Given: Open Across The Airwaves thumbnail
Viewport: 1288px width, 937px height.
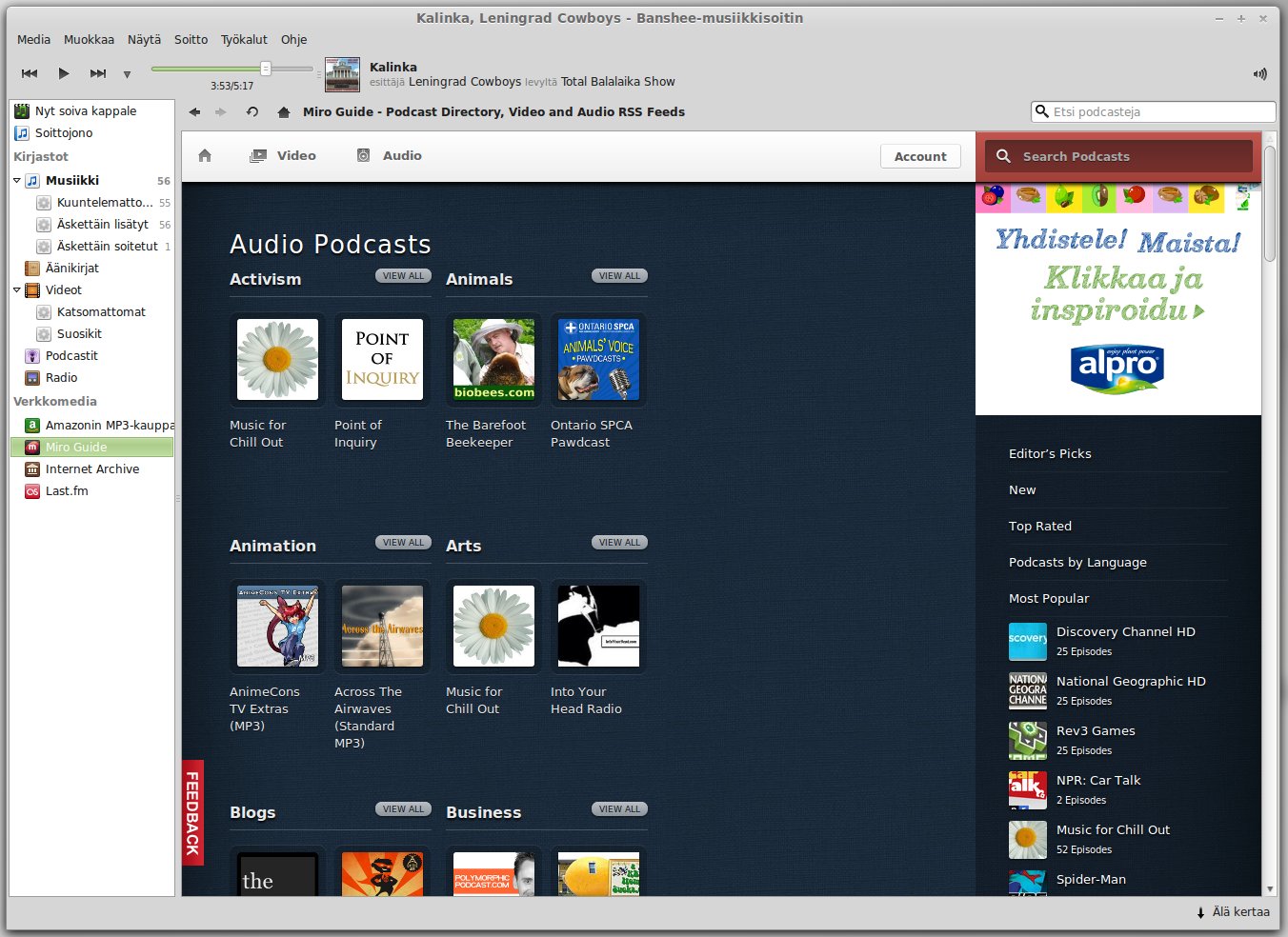Looking at the screenshot, I should [382, 626].
